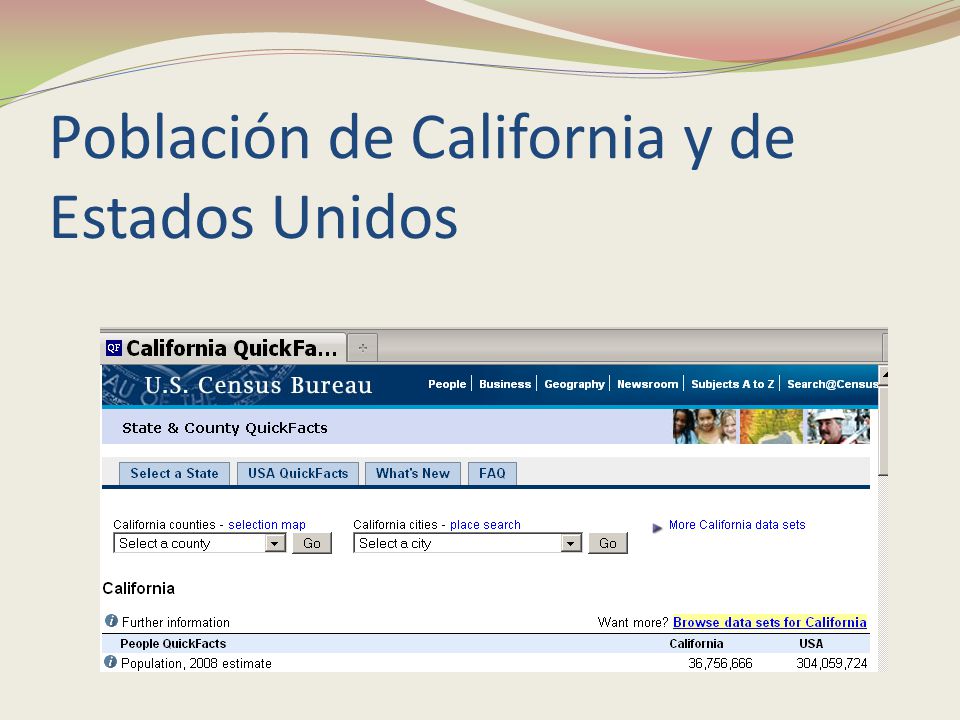Click the QF favicon on California QuickFacts tab
960x720 pixels.
coord(114,348)
